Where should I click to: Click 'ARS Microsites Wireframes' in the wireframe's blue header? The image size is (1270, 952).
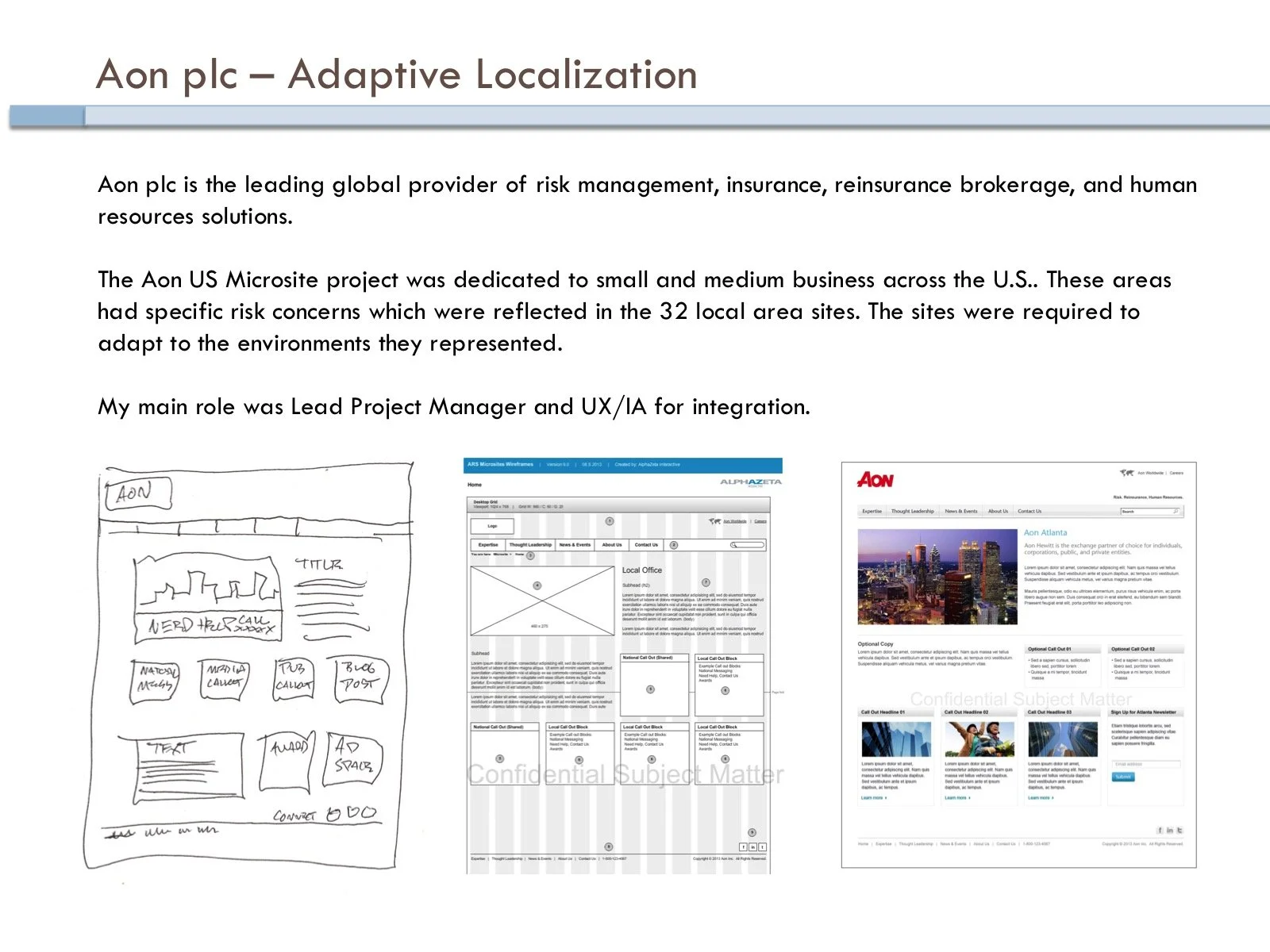500,465
